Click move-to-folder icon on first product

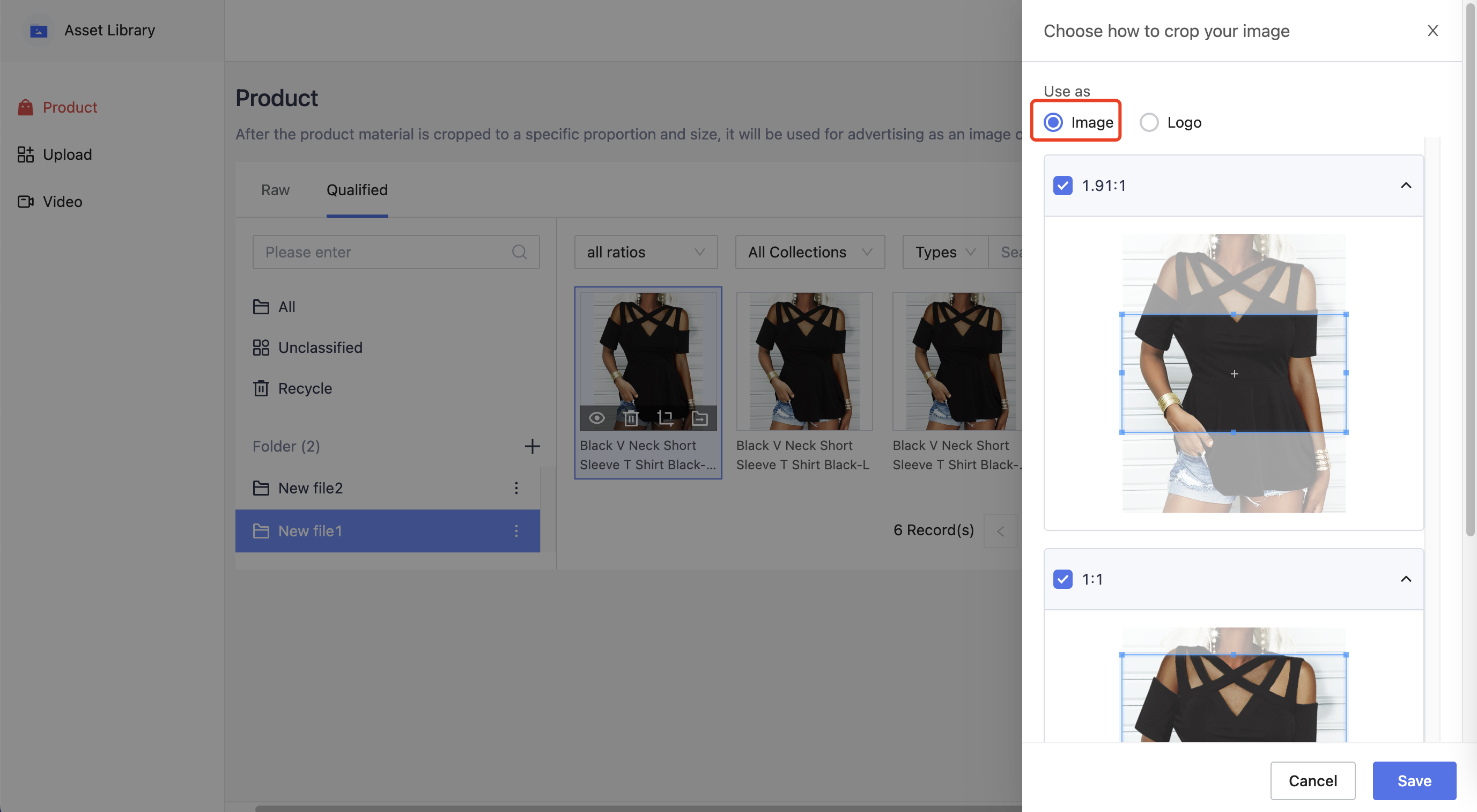pos(699,418)
